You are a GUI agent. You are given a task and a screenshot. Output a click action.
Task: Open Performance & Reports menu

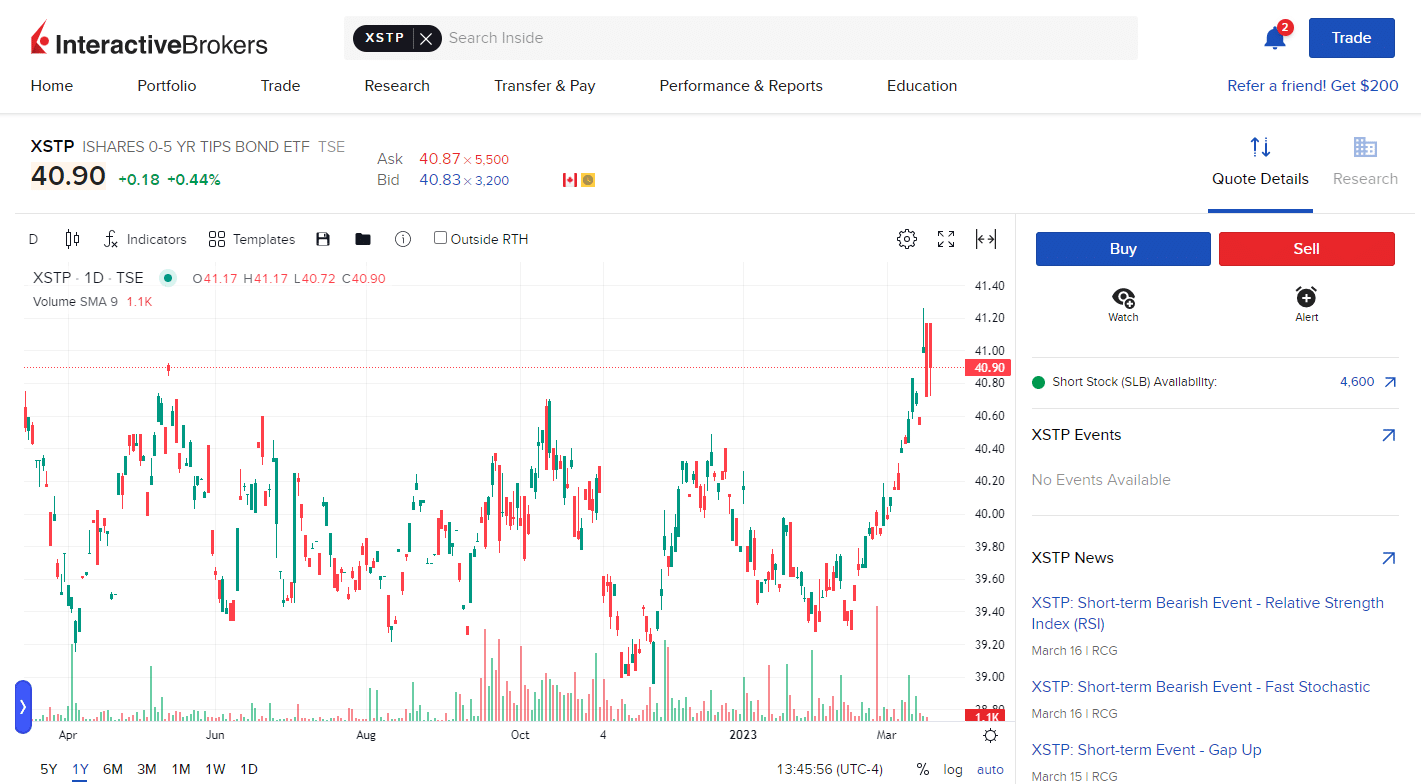click(x=741, y=86)
